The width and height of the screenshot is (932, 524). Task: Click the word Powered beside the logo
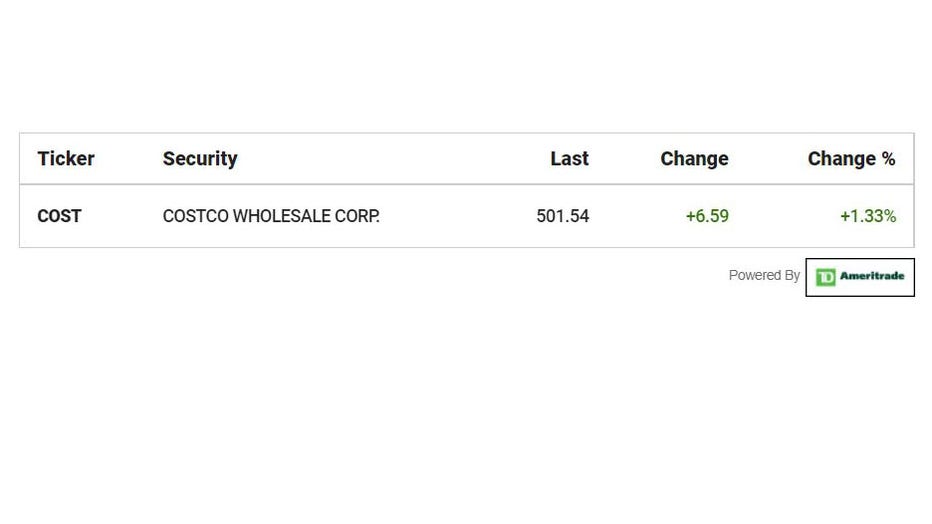click(x=754, y=275)
